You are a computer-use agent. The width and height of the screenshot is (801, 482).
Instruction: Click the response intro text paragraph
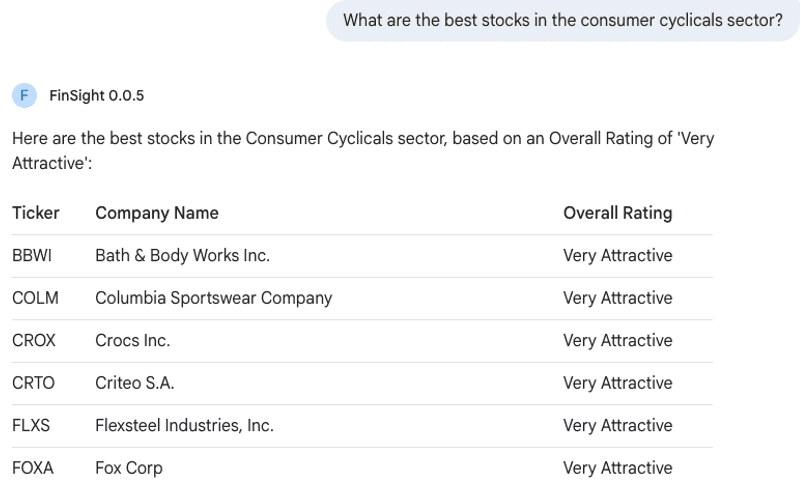[362, 150]
